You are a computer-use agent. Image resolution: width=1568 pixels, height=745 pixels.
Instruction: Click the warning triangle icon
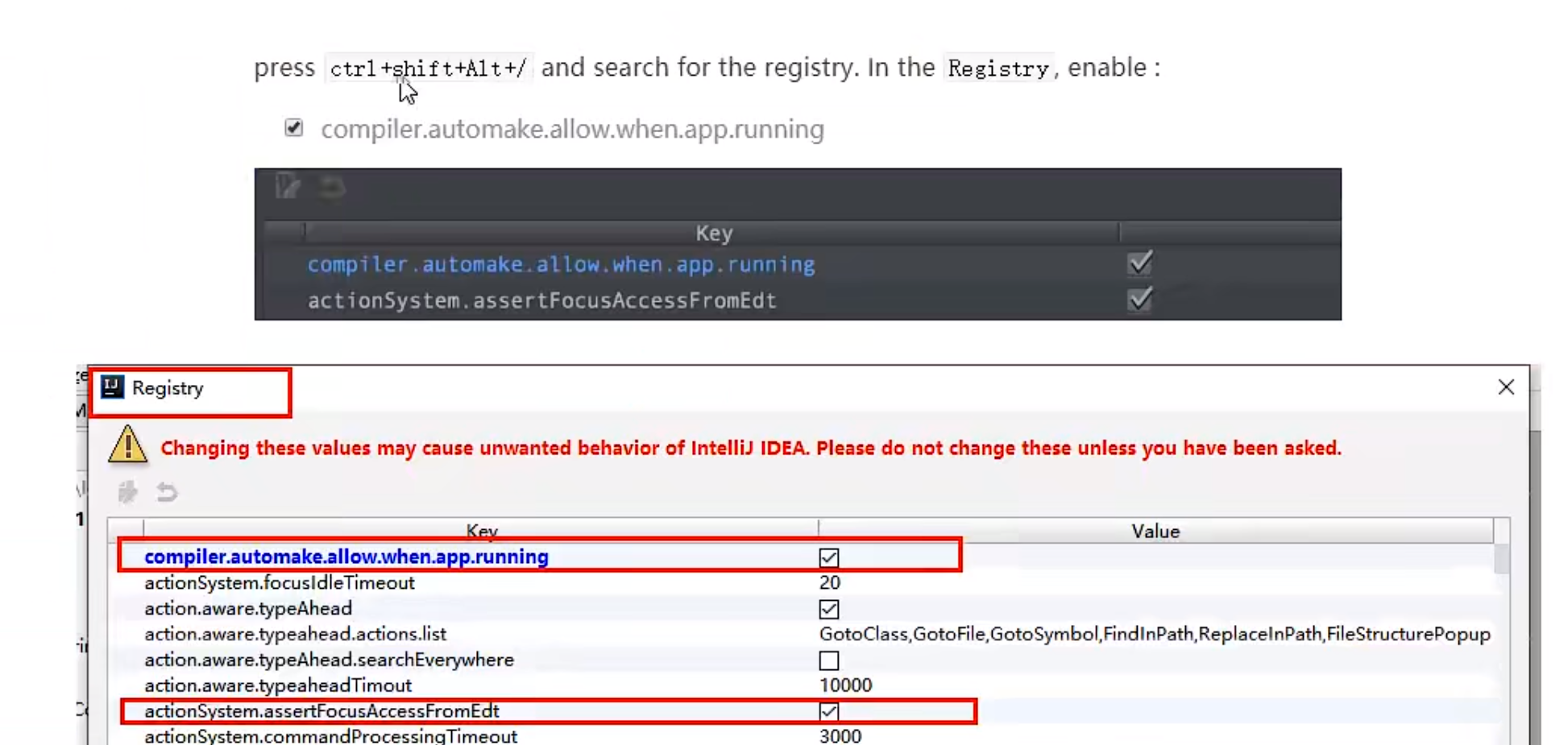[127, 445]
